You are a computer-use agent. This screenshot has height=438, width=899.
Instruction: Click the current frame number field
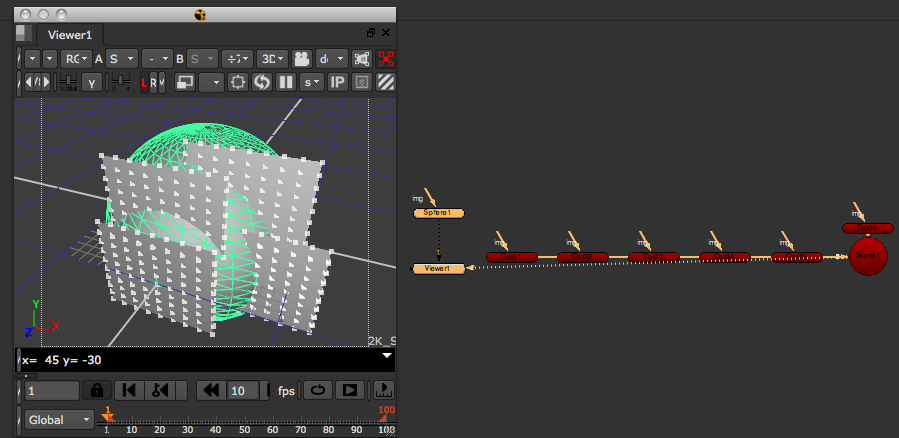[x=52, y=390]
